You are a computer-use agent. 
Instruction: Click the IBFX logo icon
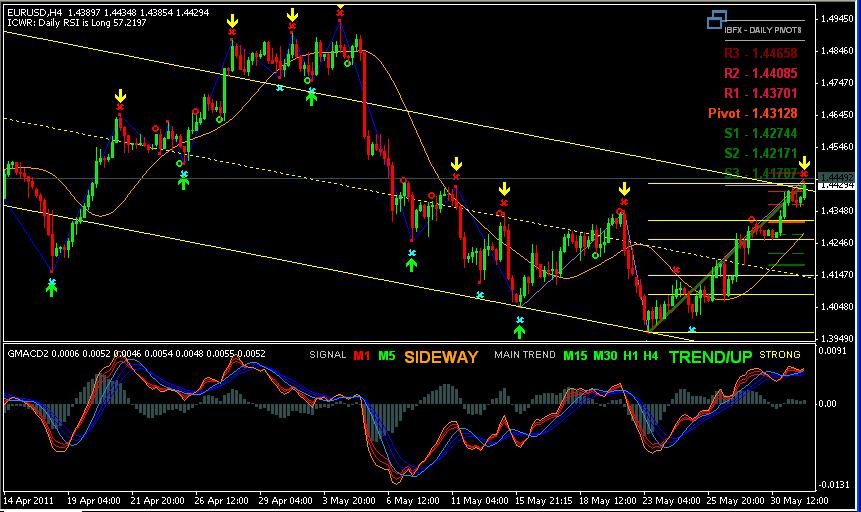[717, 20]
